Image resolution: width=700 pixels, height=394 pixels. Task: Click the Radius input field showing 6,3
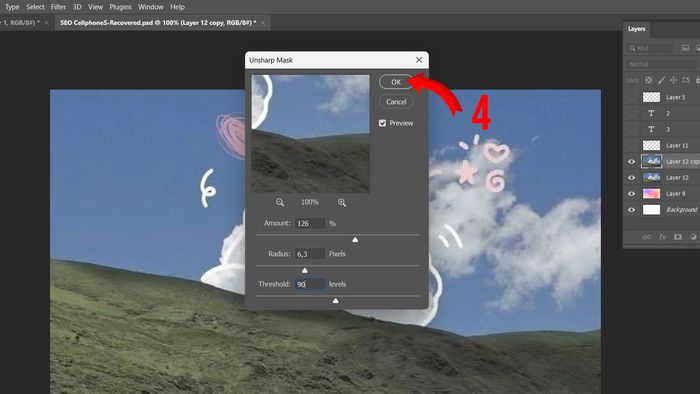[x=310, y=254]
